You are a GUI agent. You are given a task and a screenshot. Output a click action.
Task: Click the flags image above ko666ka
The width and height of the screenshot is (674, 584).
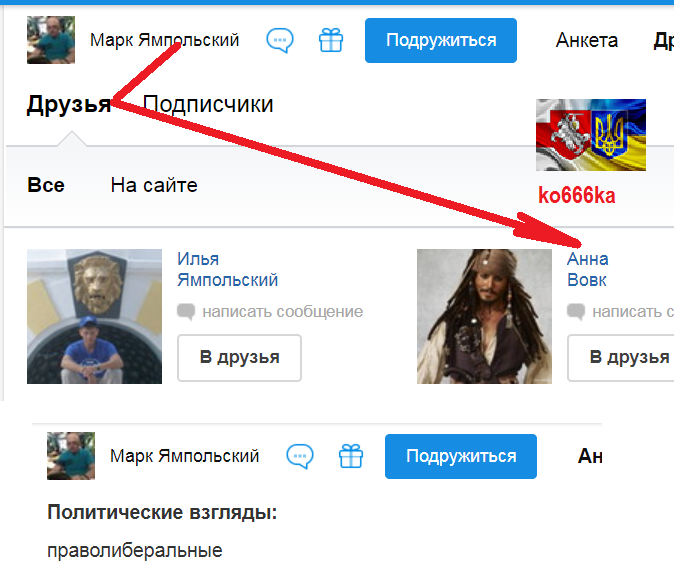pyautogui.click(x=591, y=135)
